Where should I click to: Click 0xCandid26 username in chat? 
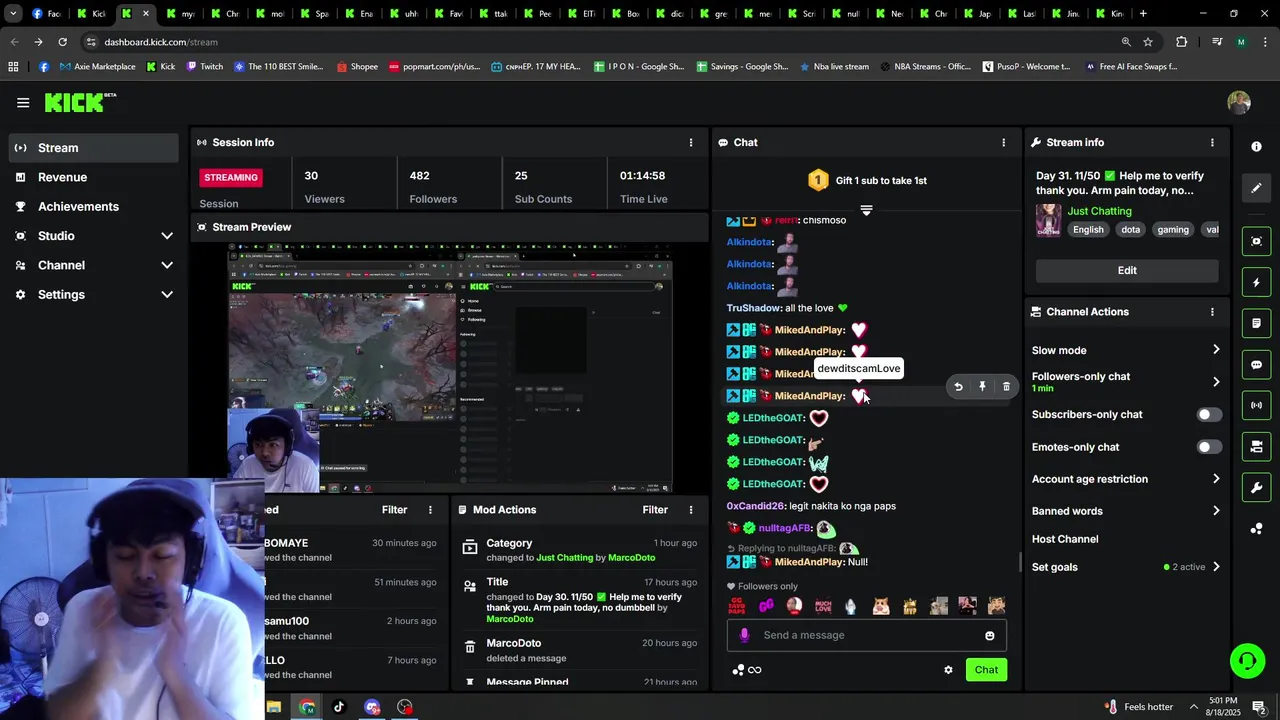click(756, 506)
